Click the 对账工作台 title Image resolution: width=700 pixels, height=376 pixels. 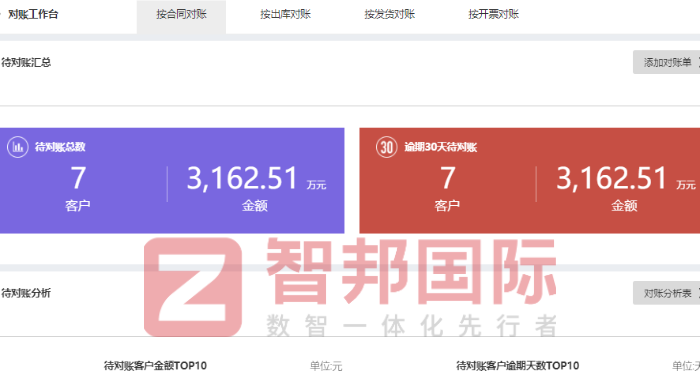pyautogui.click(x=33, y=15)
